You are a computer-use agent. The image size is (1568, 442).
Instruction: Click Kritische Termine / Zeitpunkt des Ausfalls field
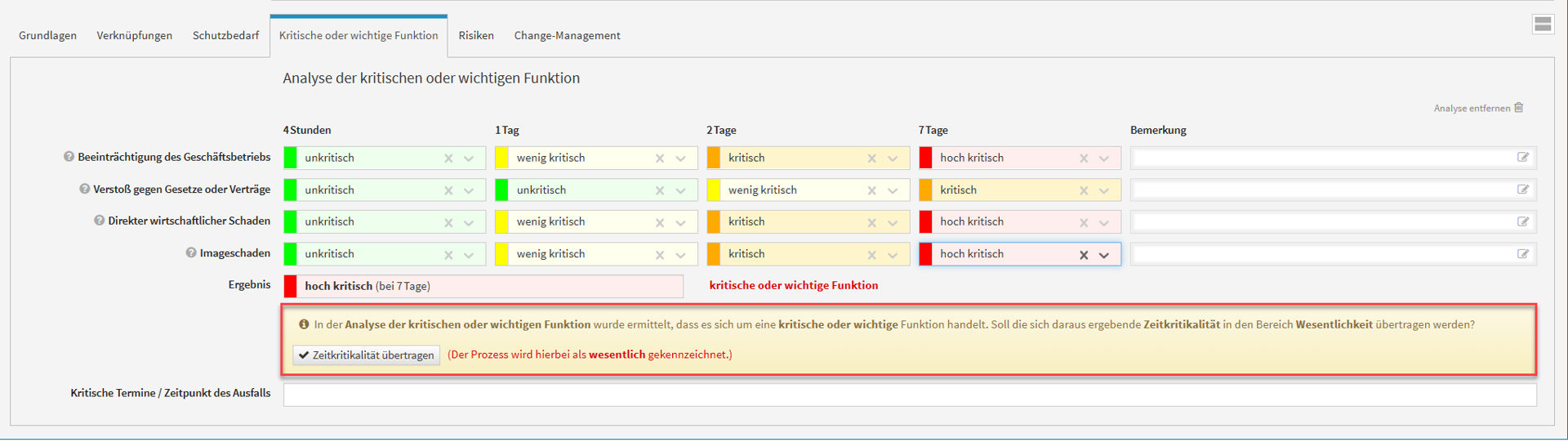(x=909, y=394)
